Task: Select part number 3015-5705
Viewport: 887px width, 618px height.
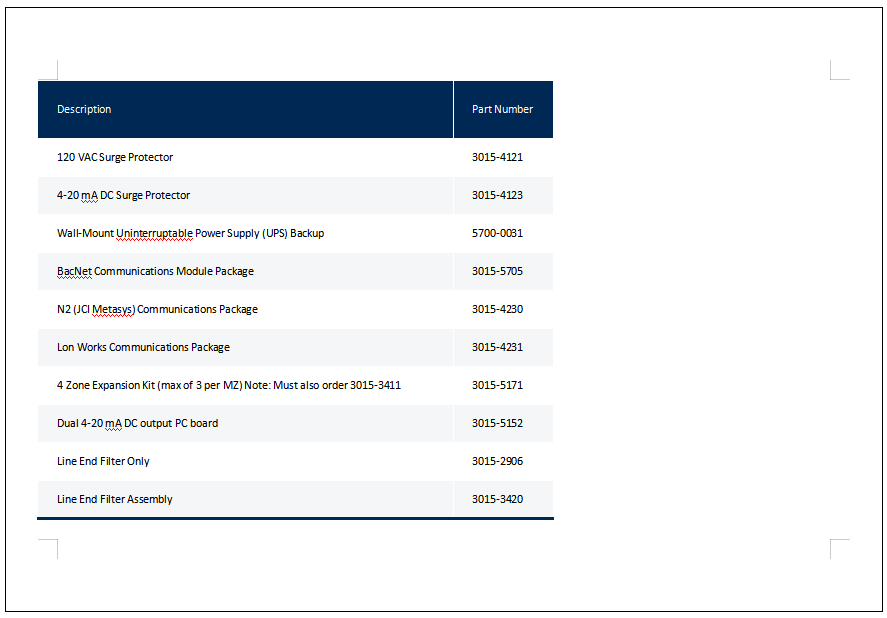Action: (x=497, y=271)
